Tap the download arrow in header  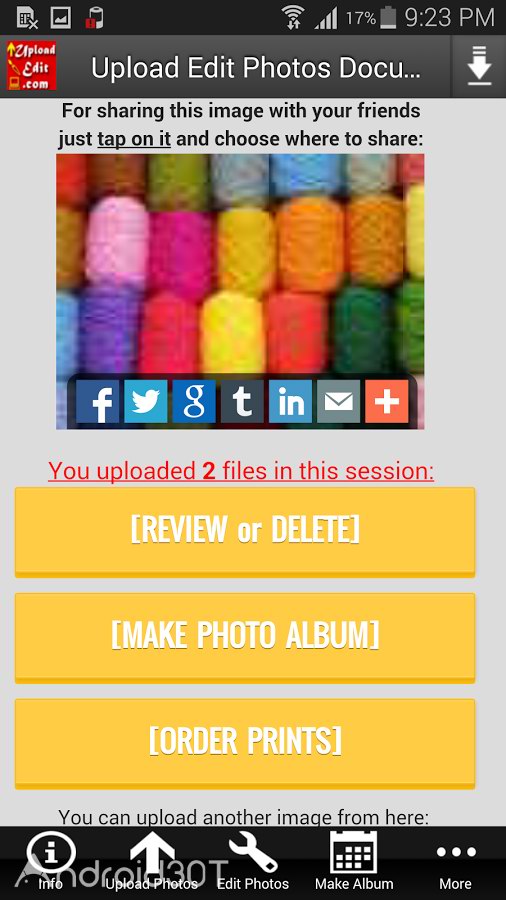tap(479, 66)
